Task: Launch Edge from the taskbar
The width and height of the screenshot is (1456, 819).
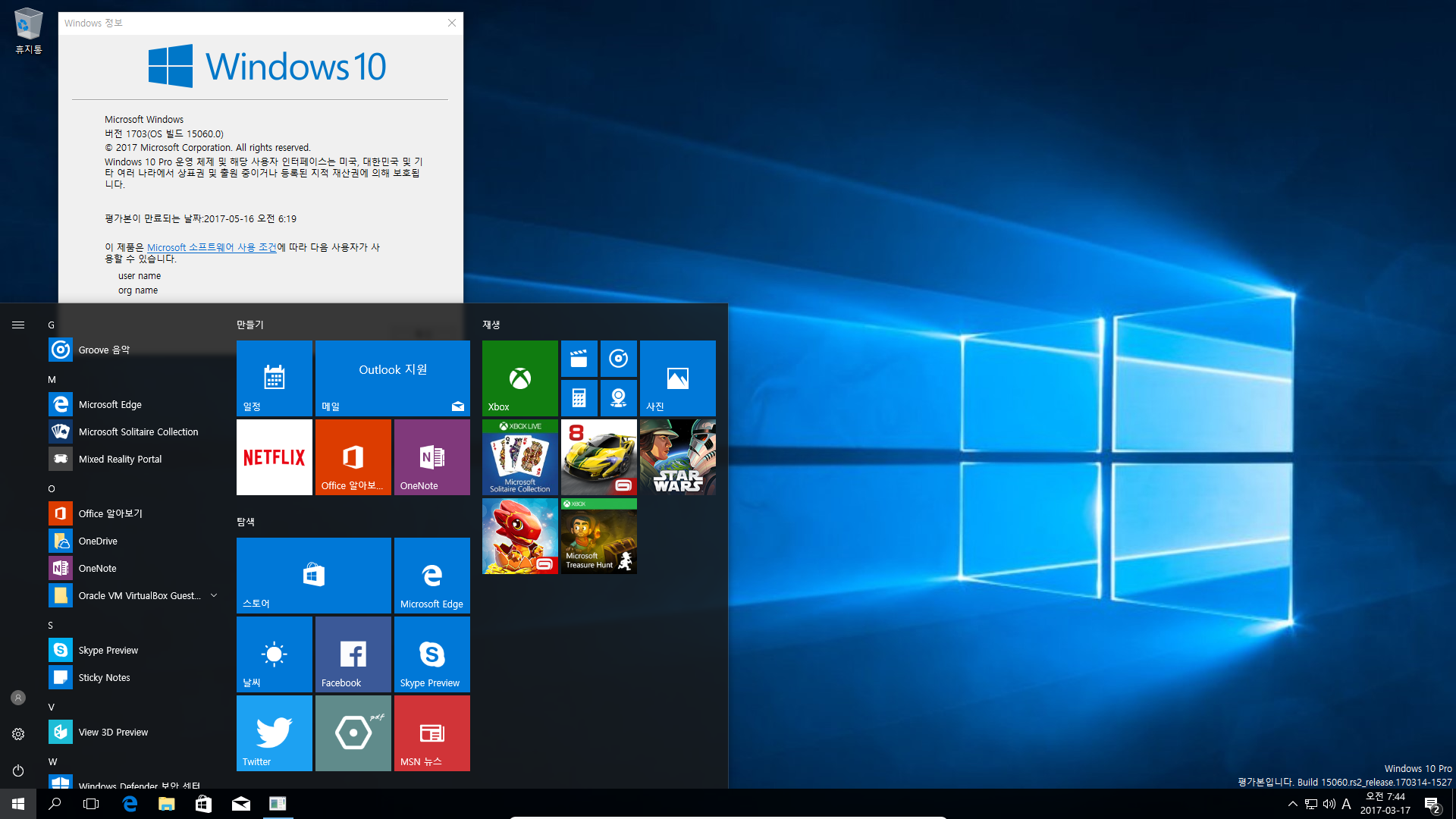Action: coord(130,804)
